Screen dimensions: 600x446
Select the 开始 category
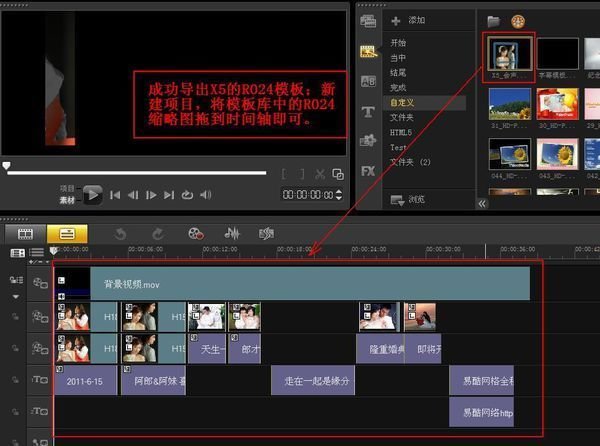pos(398,43)
